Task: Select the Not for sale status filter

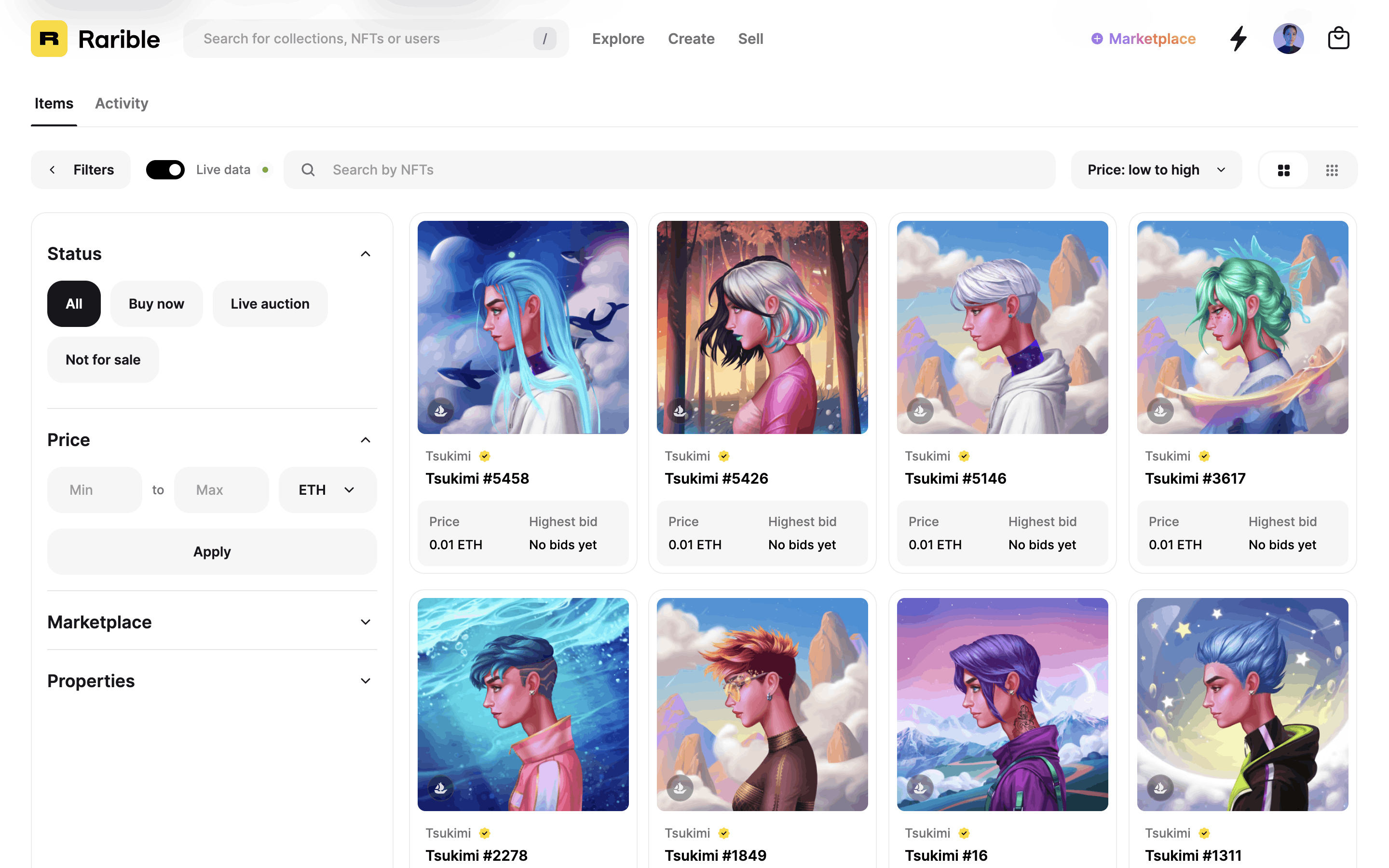Action: click(103, 359)
